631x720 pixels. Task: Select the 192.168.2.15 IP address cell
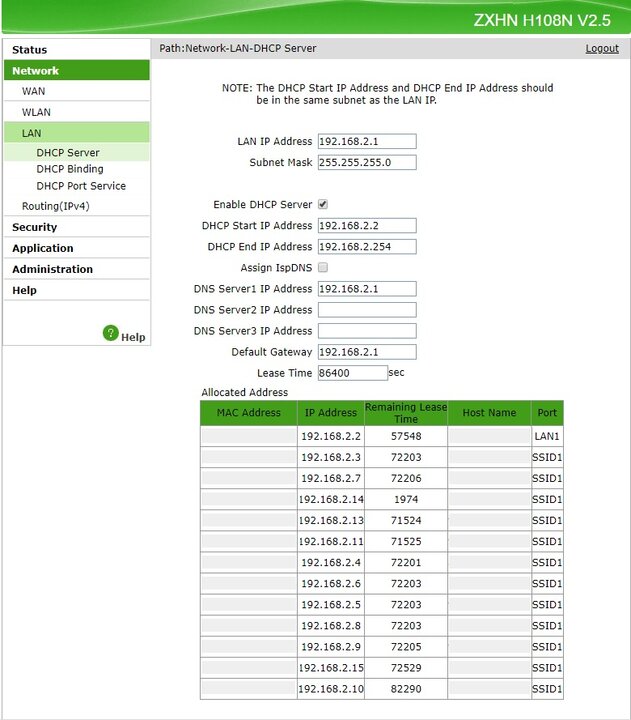coord(331,668)
